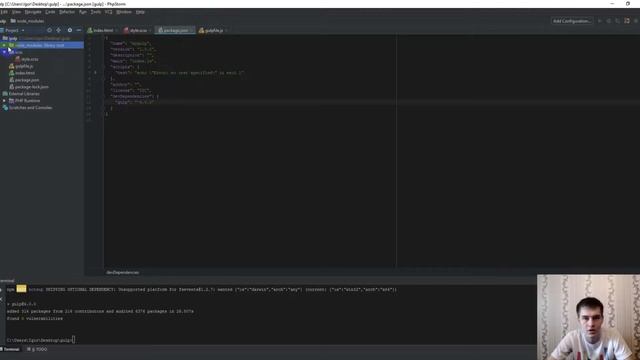
Task: Open the Run menu
Action: pyautogui.click(x=83, y=12)
